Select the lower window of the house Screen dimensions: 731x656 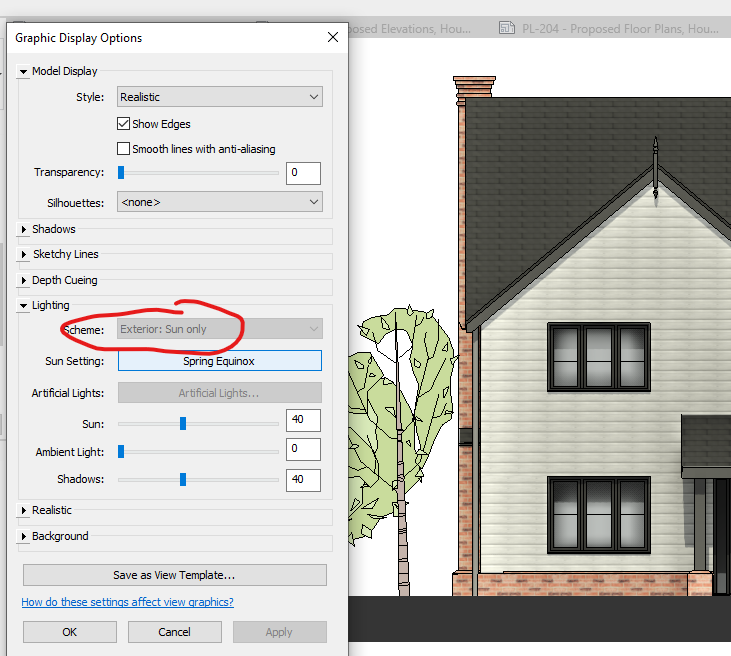click(599, 515)
